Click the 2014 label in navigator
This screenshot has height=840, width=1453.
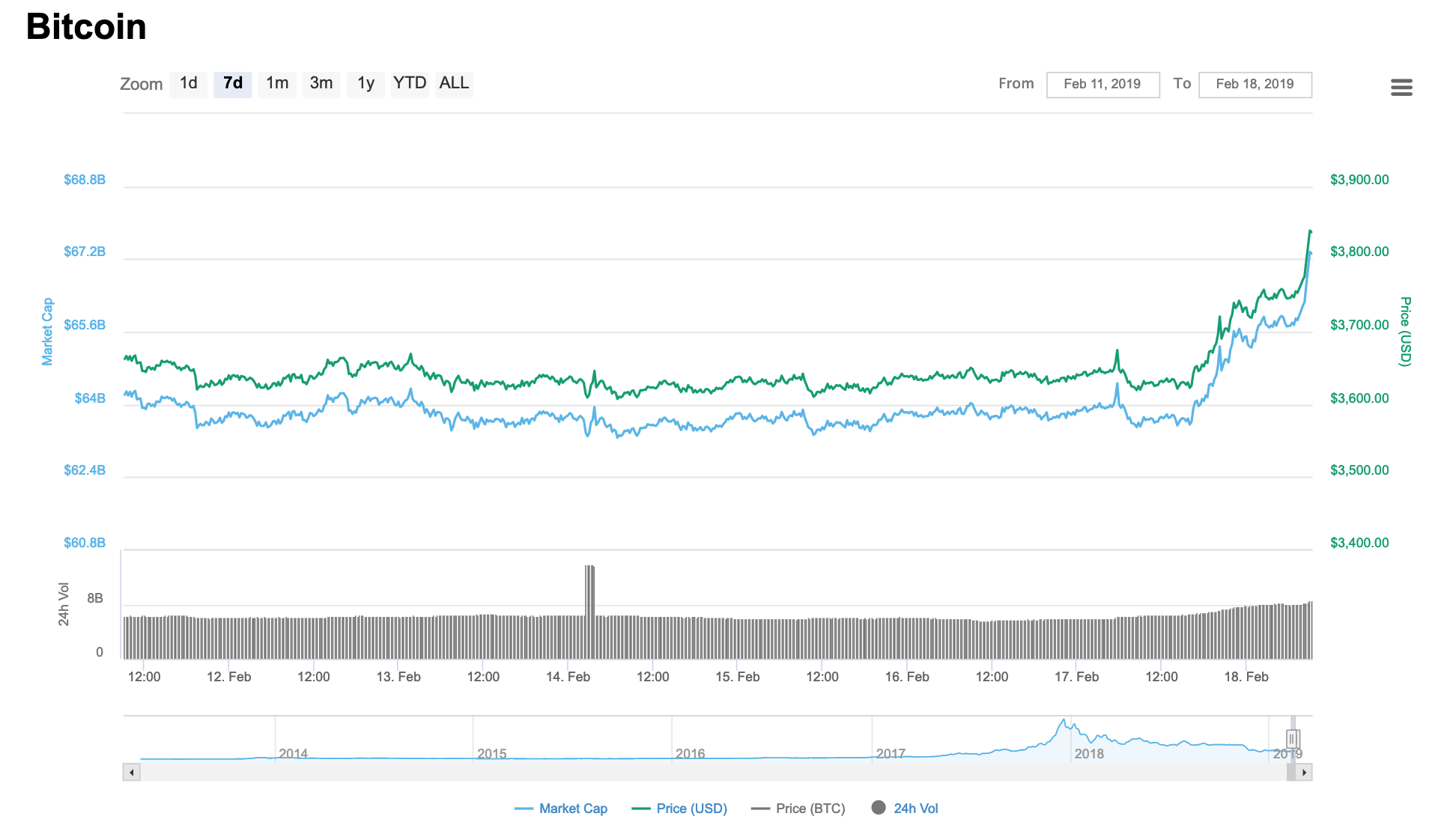click(294, 754)
